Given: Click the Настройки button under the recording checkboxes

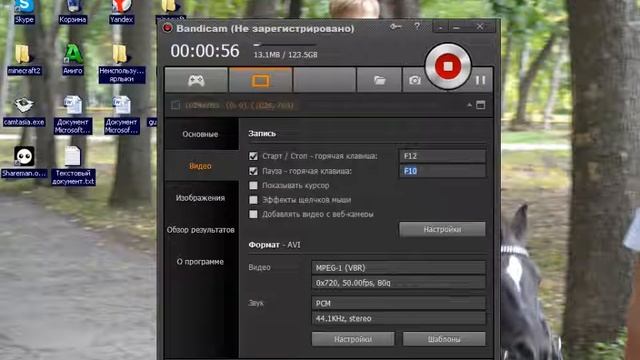Looking at the screenshot, I should (x=442, y=229).
